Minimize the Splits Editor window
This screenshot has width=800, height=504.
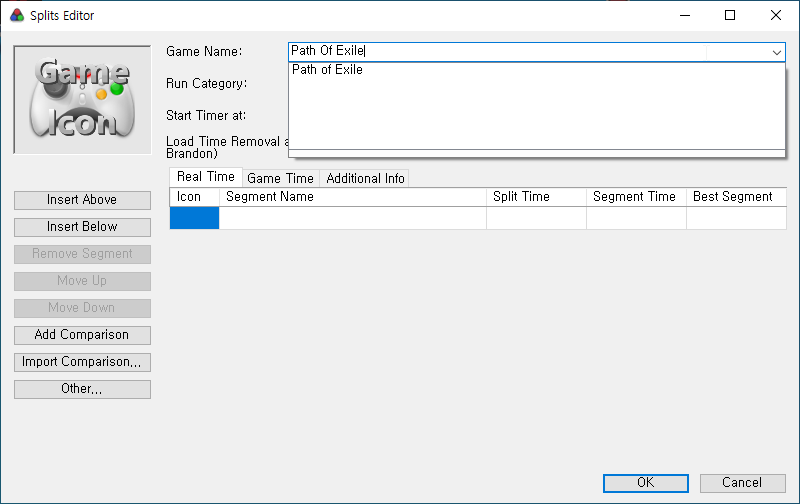click(x=685, y=15)
